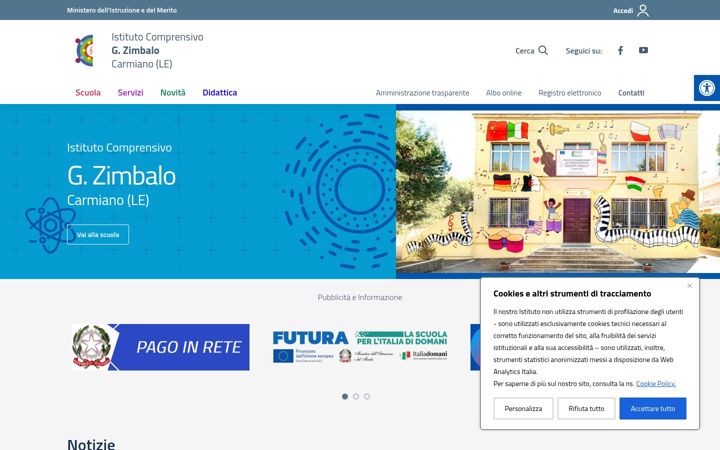720x450 pixels.
Task: Open the Didattica menu
Action: [219, 93]
